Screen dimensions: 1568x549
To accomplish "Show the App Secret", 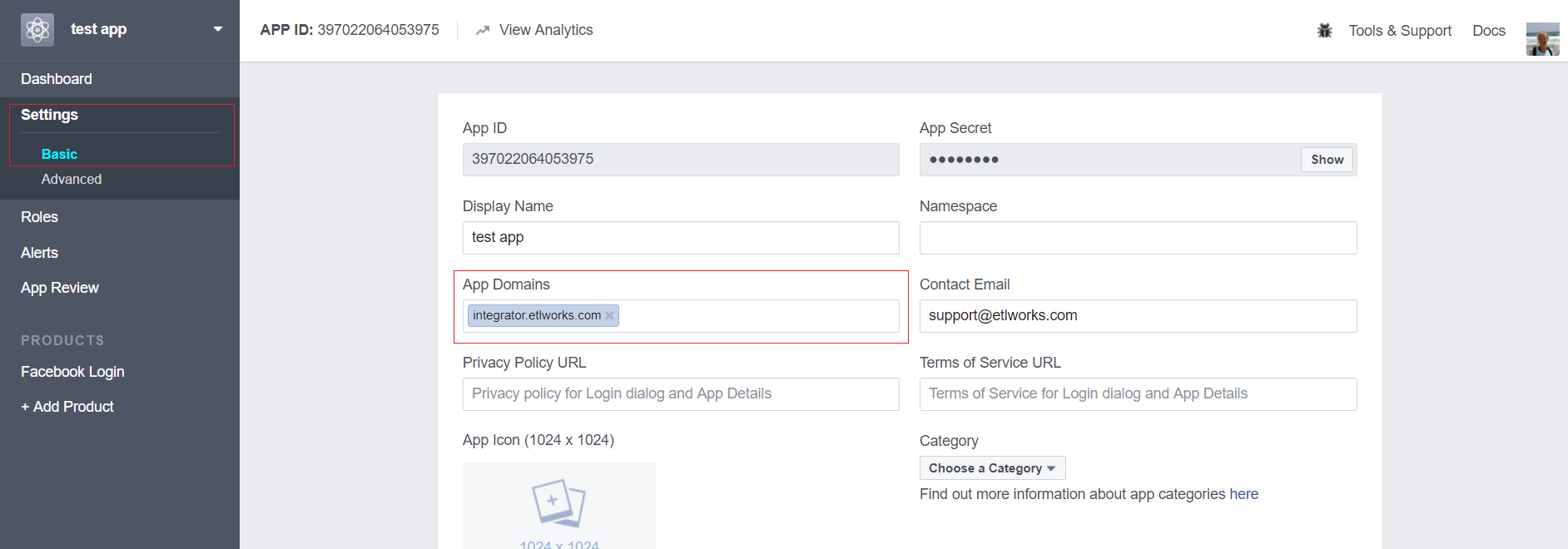I will [x=1327, y=160].
